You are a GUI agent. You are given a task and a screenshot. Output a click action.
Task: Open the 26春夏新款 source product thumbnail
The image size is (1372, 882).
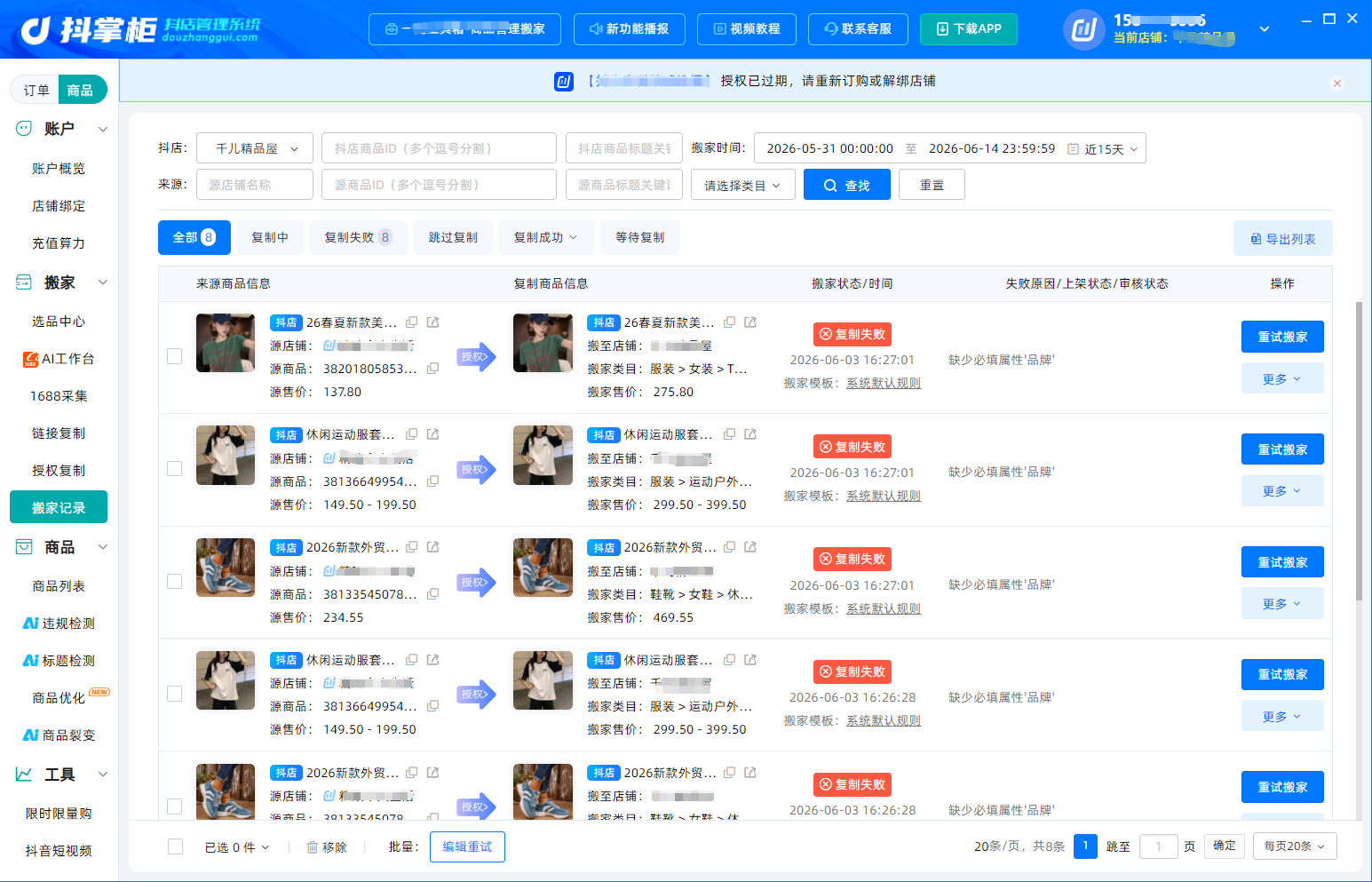click(x=226, y=342)
